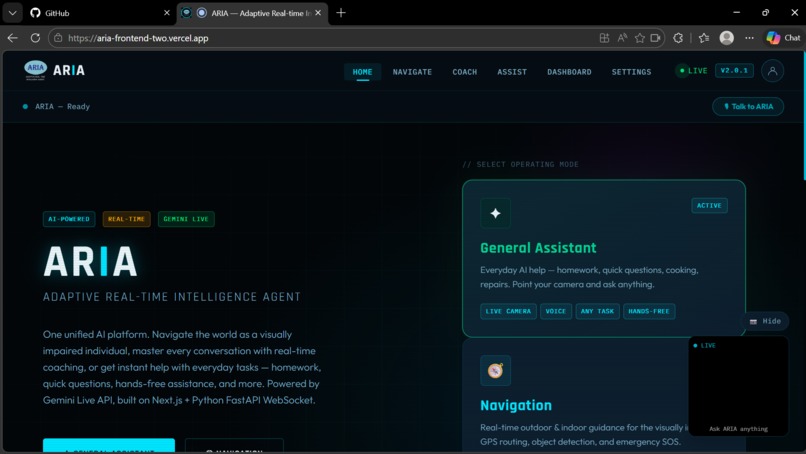Click the Navigation compass icon
Screen dimensions: 806x454
point(496,371)
